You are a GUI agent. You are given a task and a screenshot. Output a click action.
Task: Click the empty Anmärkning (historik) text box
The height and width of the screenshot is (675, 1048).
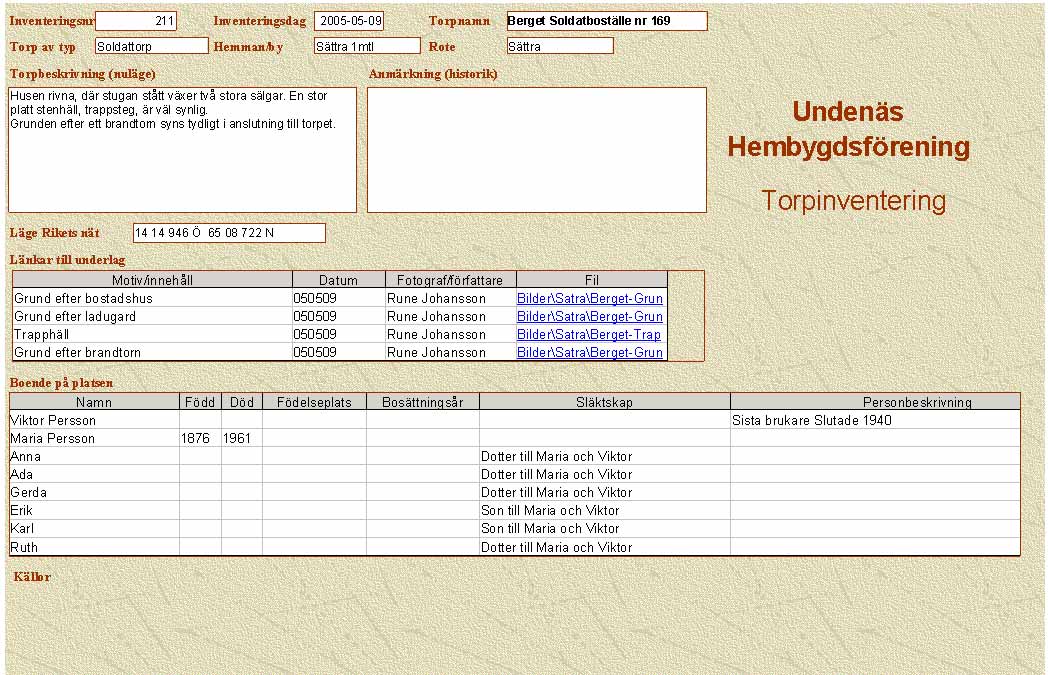536,150
